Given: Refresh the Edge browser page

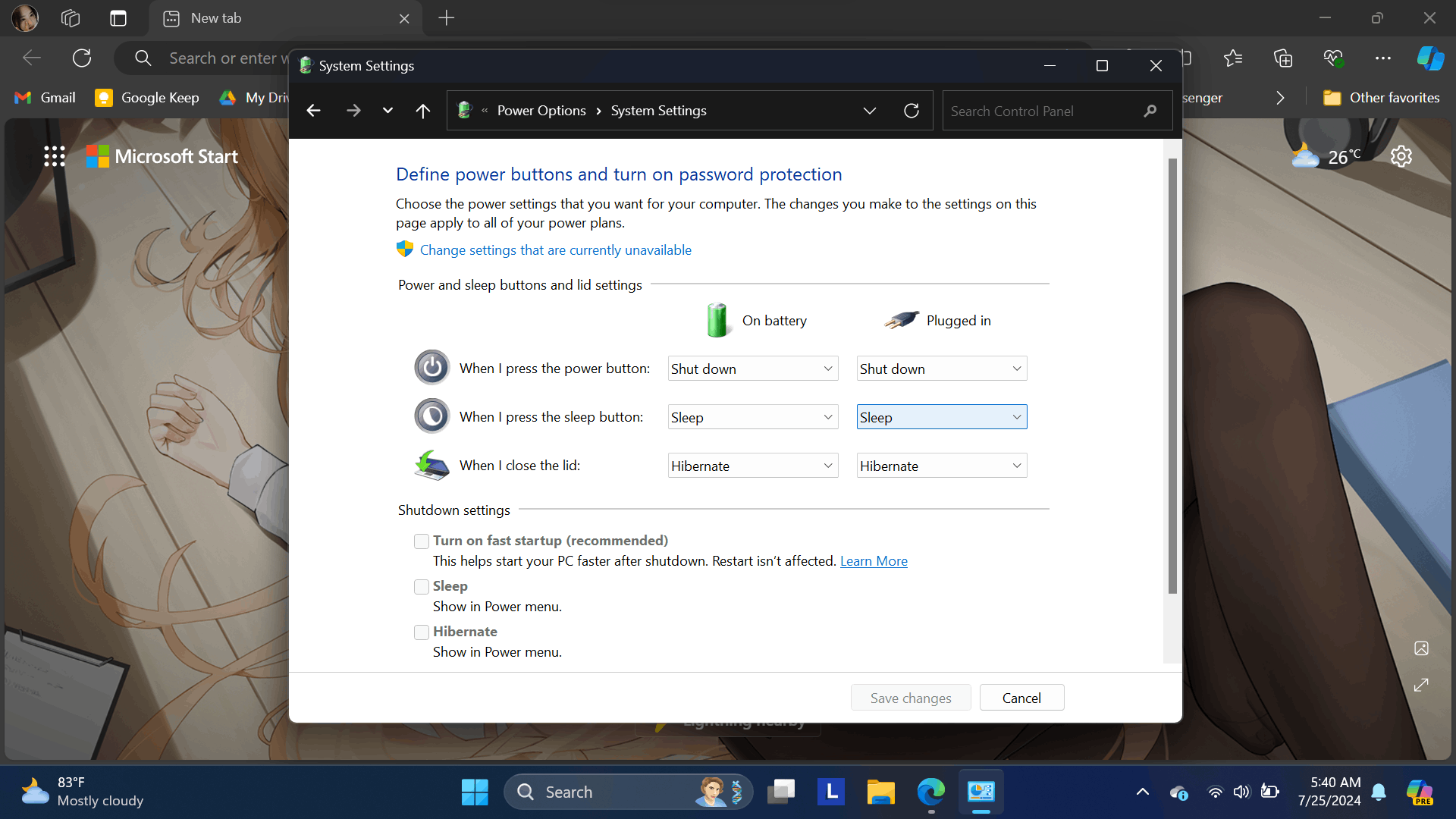Looking at the screenshot, I should 82,58.
